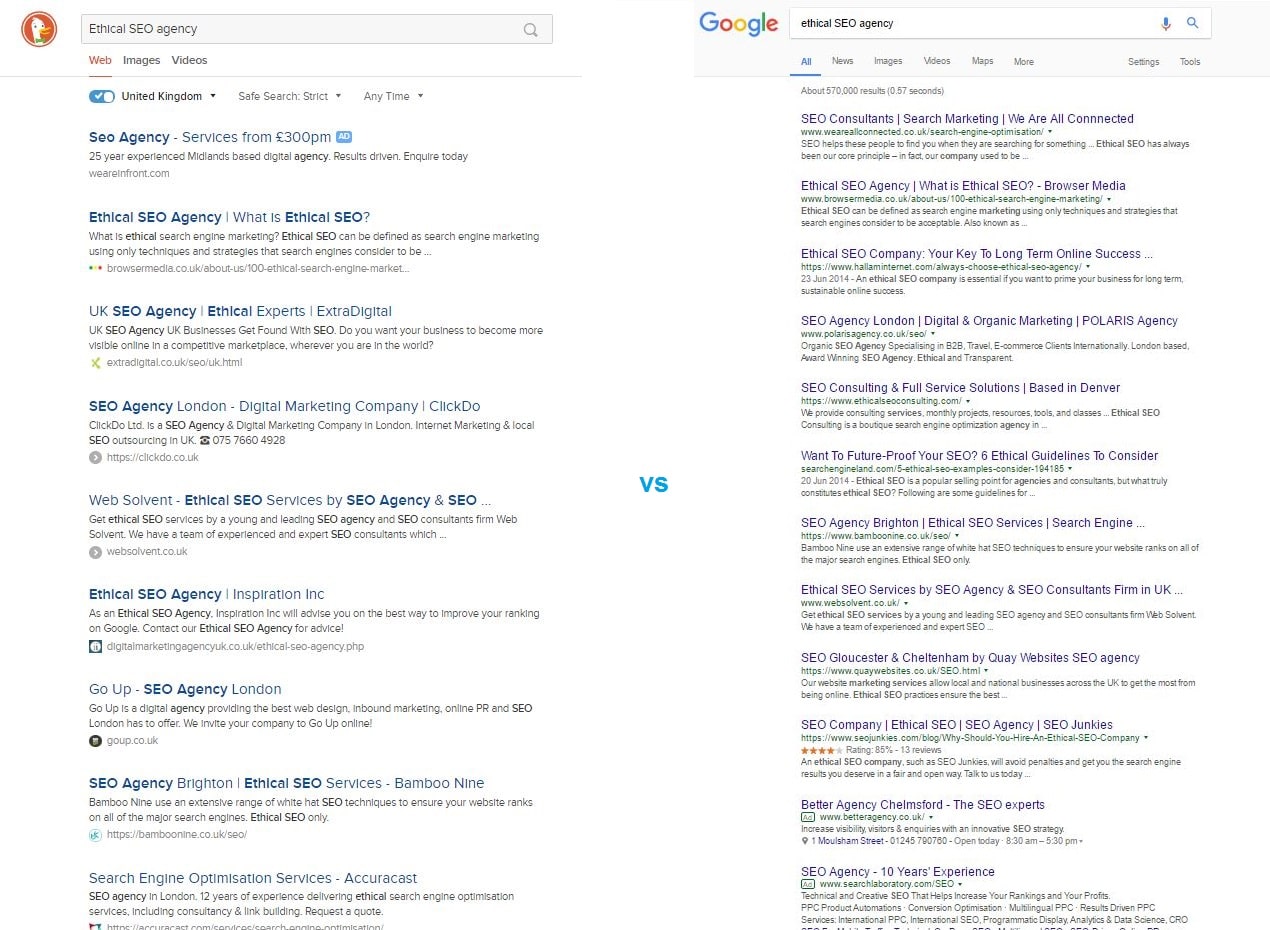Open Want To Future-Proof Your SEO? result
The height and width of the screenshot is (930, 1270).
980,455
